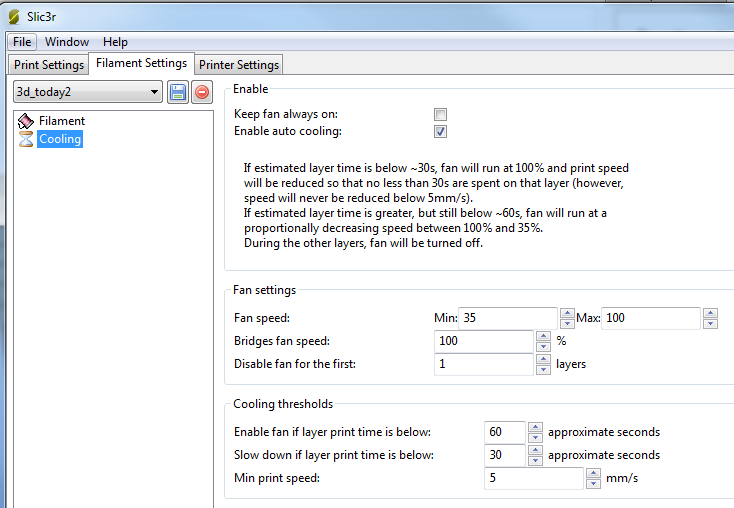
Task: Increase disabled-fan layer count
Action: (543, 359)
